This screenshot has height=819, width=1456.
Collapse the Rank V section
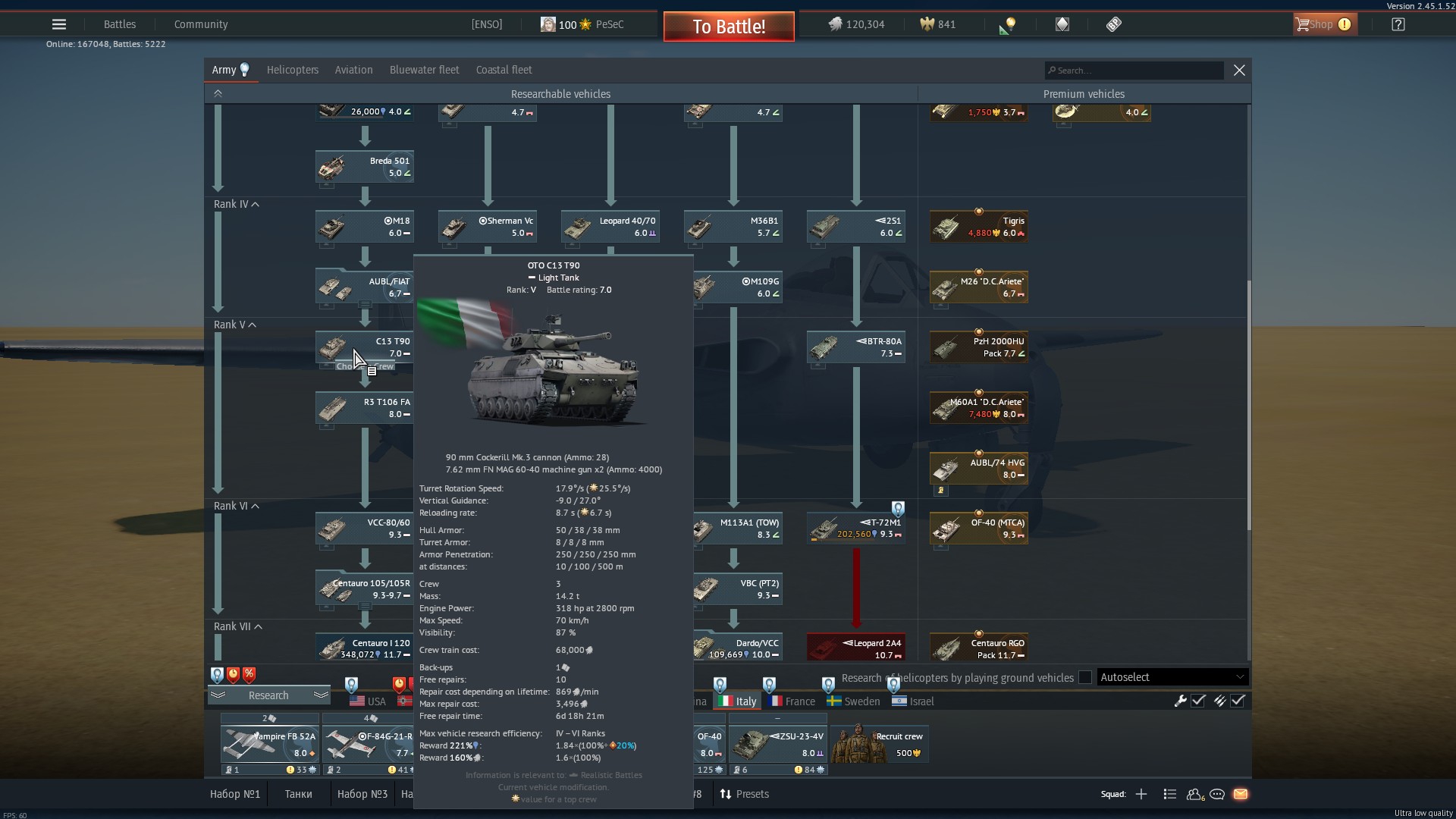pos(235,325)
